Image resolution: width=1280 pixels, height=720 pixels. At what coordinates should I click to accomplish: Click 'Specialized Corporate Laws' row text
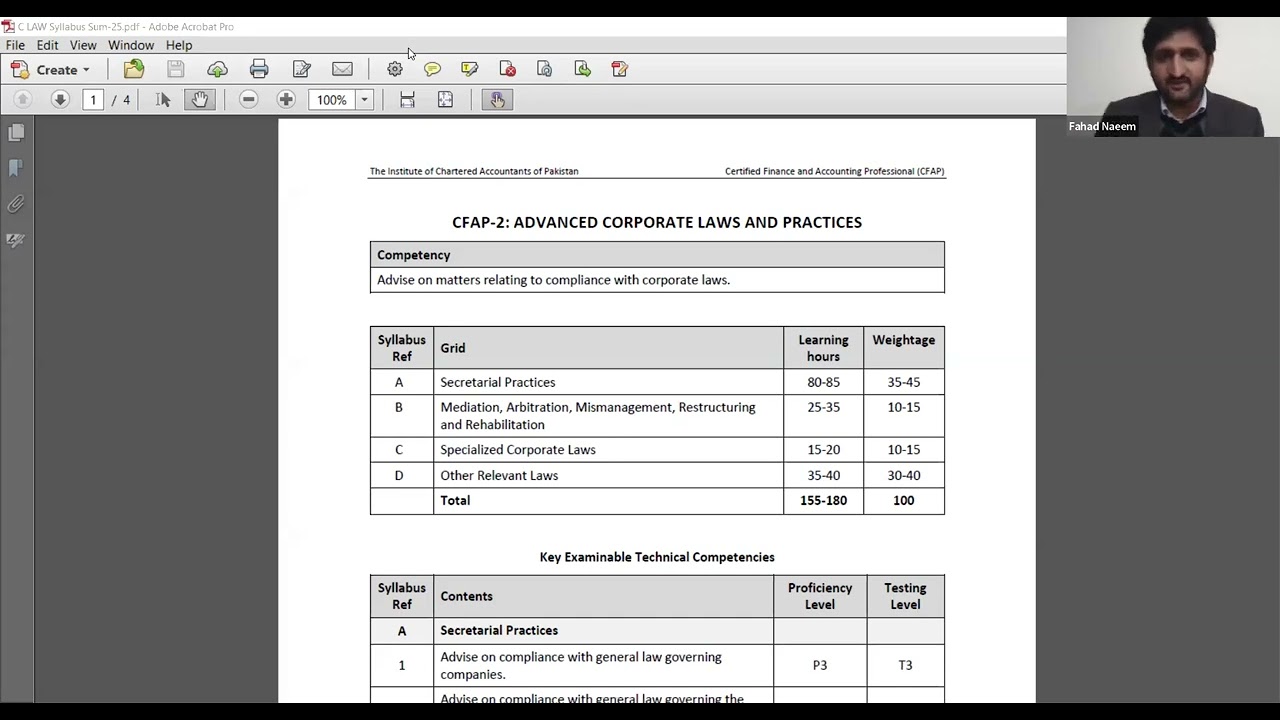point(518,450)
